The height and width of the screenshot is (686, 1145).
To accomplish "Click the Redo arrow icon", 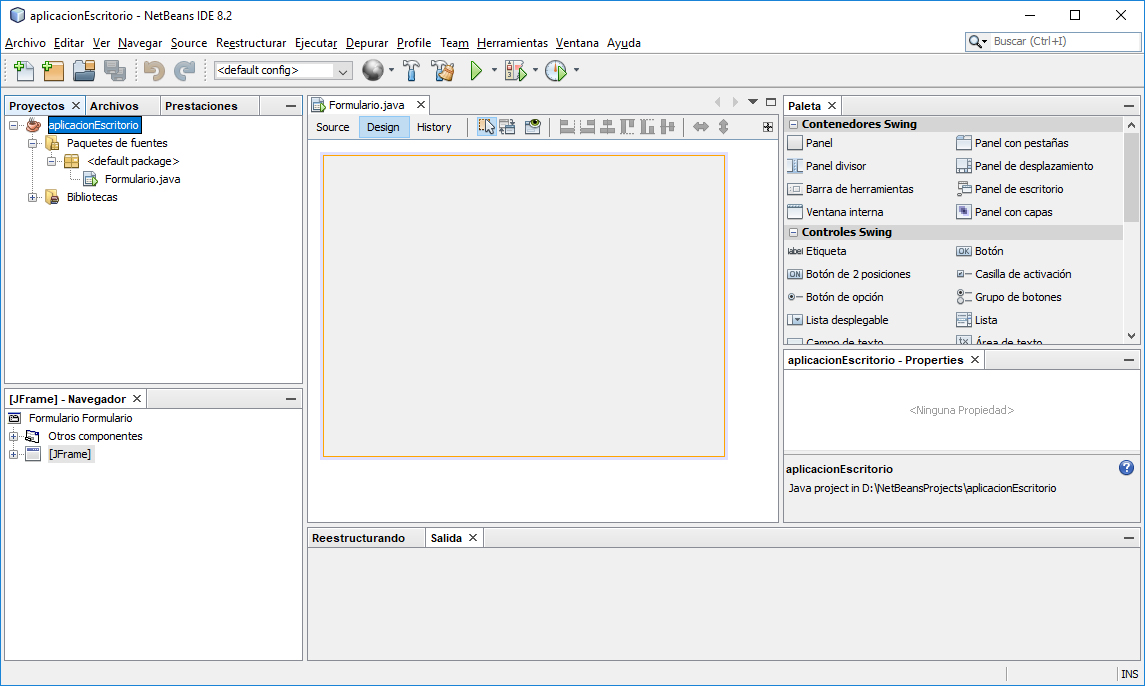I will (x=184, y=70).
